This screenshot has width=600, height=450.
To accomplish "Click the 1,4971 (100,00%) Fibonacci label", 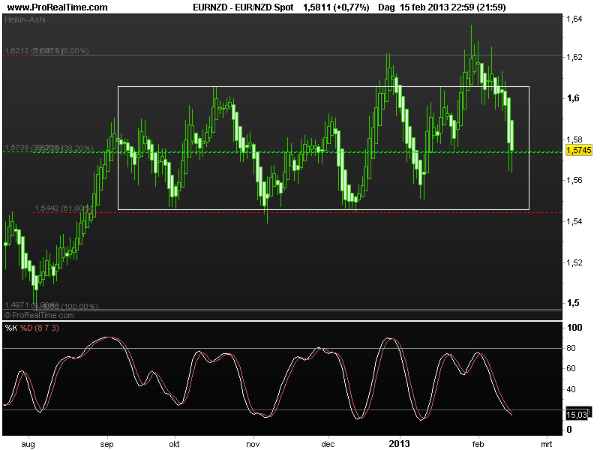I will 51,305.
